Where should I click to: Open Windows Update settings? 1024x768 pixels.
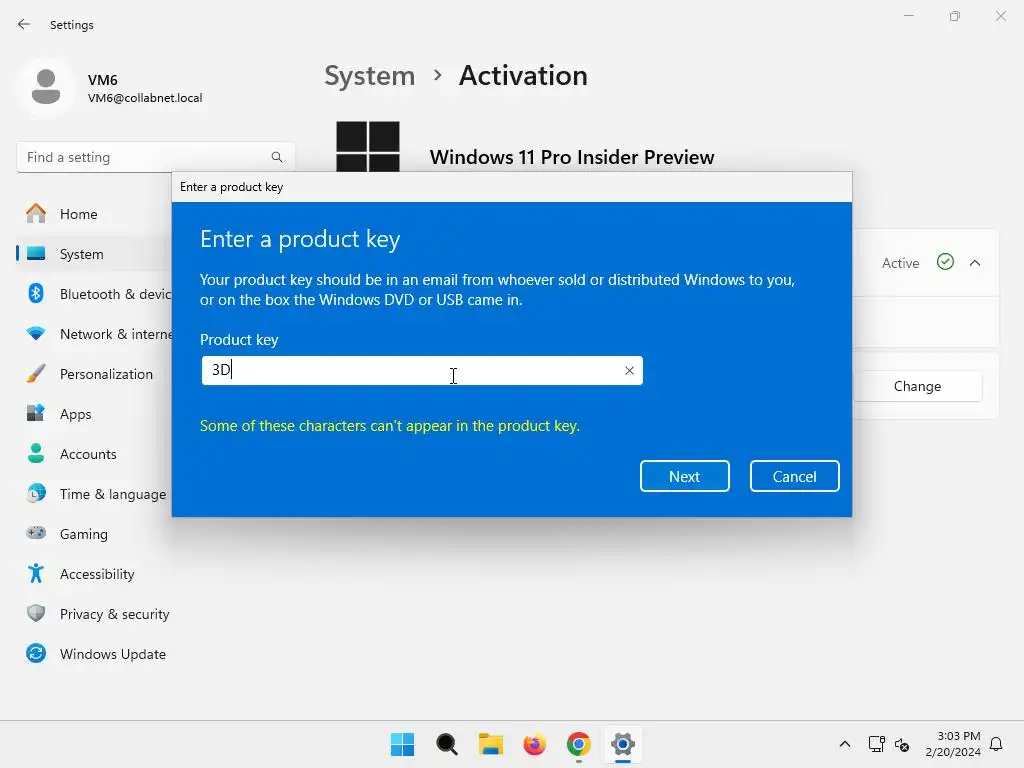coord(95,654)
